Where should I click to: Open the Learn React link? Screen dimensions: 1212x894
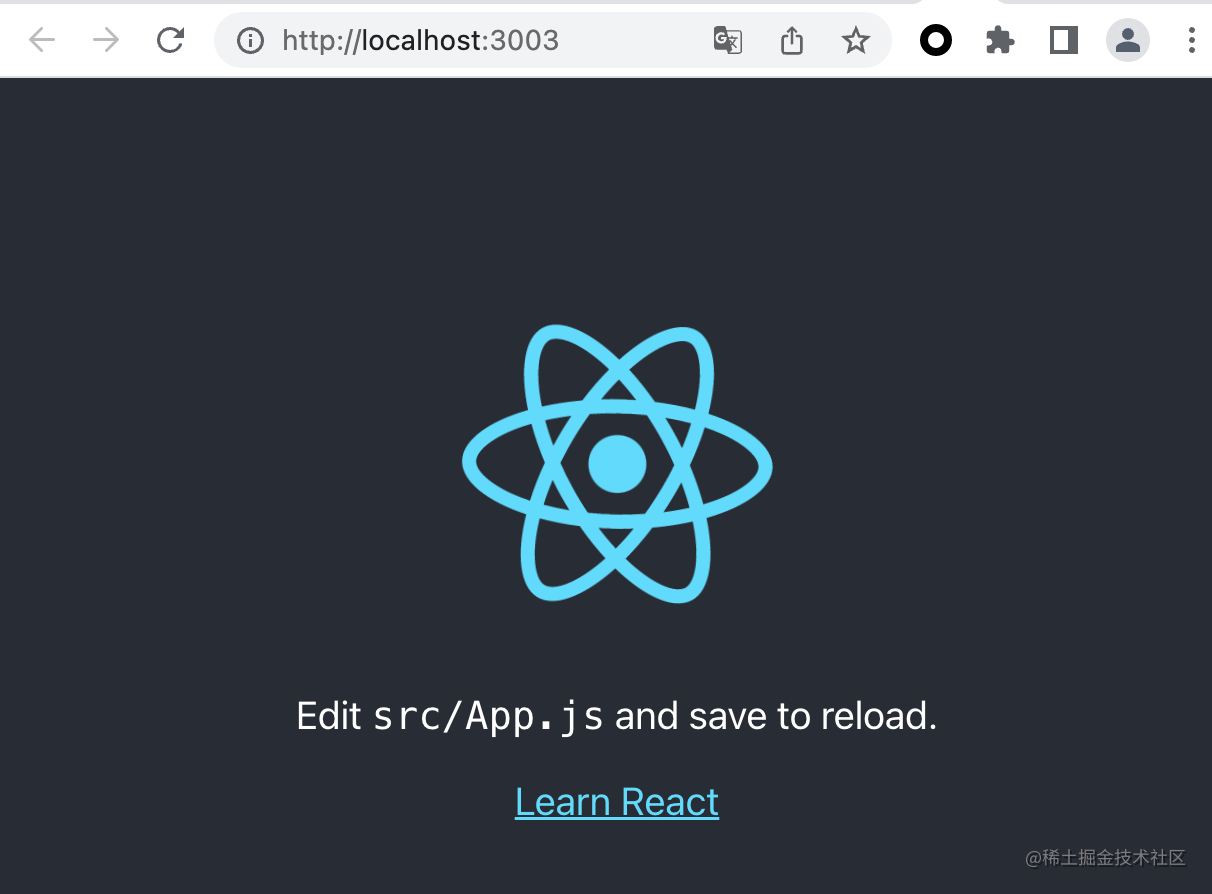click(x=617, y=802)
